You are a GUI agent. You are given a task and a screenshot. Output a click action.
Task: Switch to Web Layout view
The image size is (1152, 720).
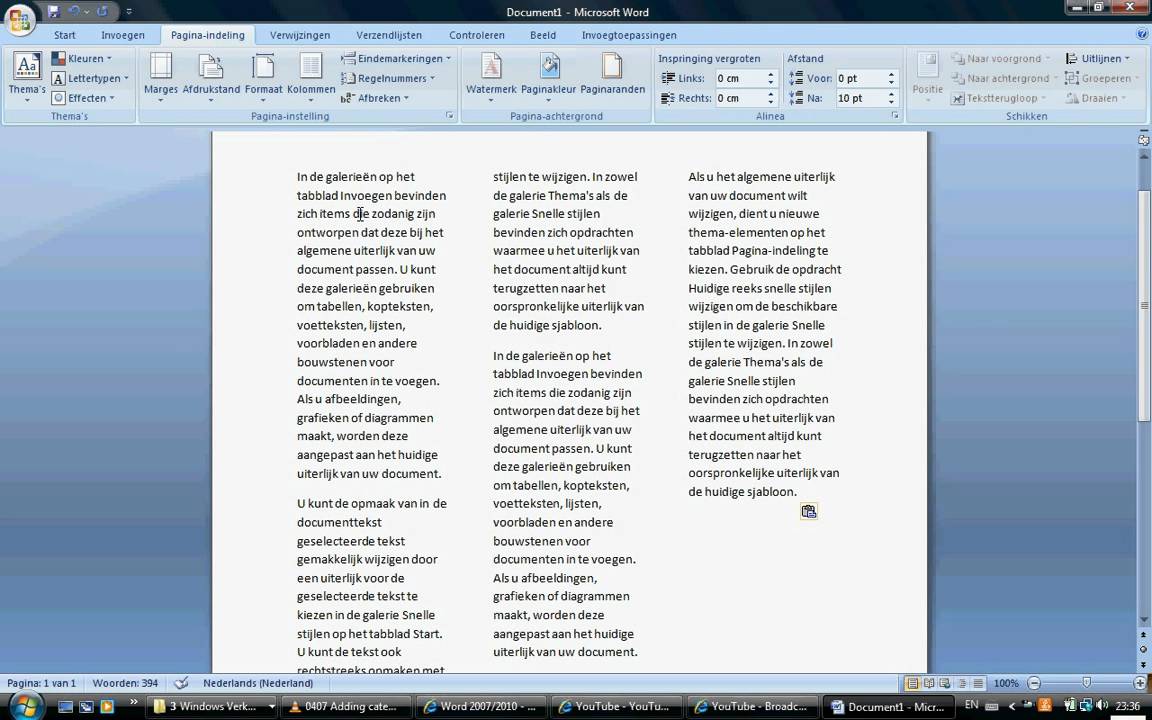point(945,683)
